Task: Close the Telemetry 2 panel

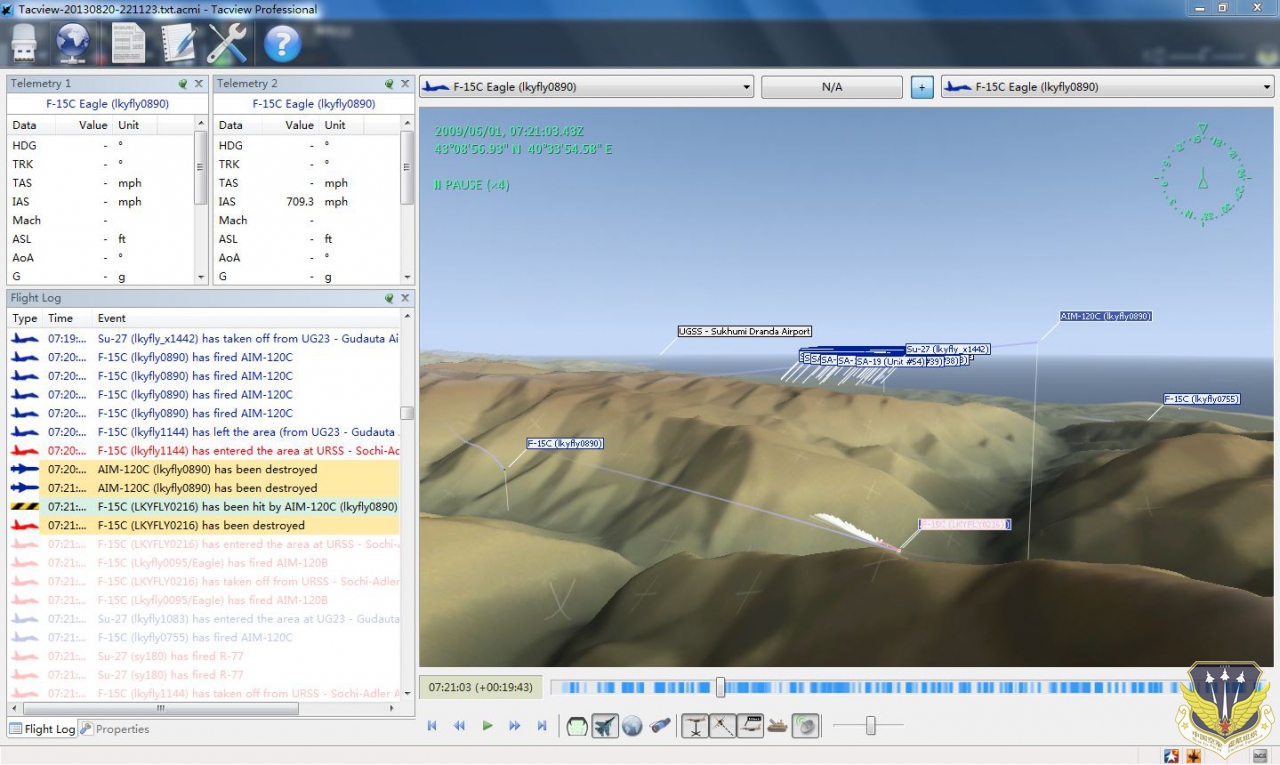Action: pos(405,84)
